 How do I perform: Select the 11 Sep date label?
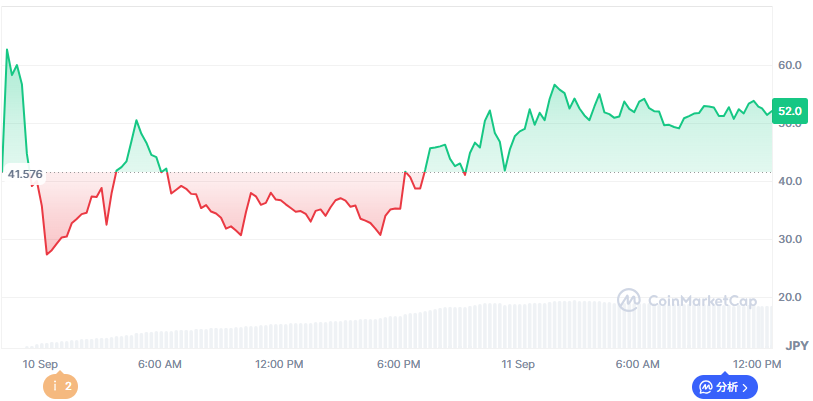click(518, 364)
